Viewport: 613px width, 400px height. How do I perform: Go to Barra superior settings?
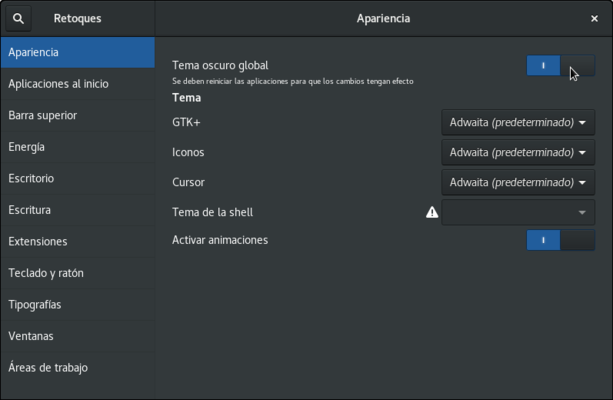pos(77,115)
